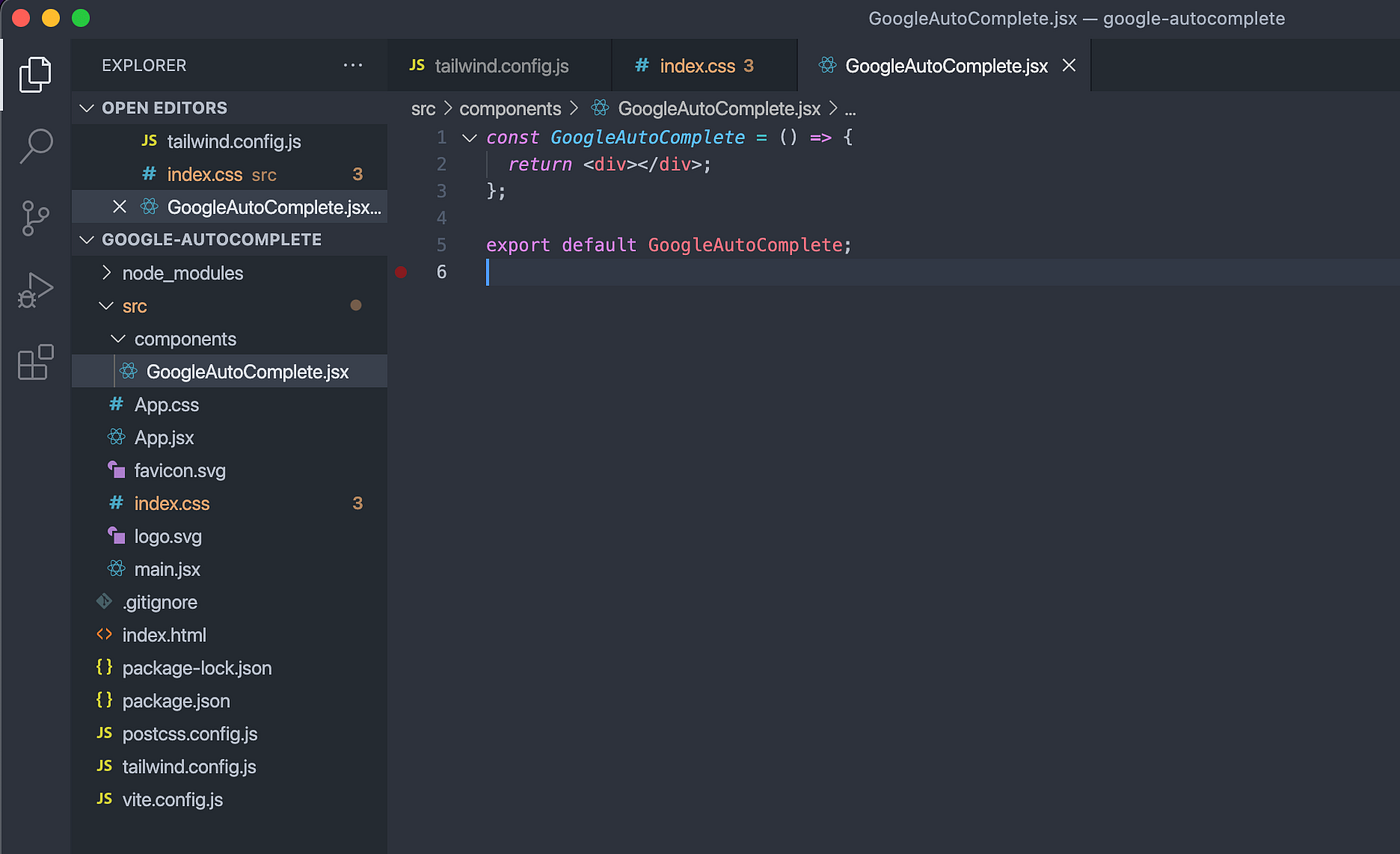Click the JS icon beside vite.config.js
Image resolution: width=1400 pixels, height=854 pixels.
click(103, 799)
